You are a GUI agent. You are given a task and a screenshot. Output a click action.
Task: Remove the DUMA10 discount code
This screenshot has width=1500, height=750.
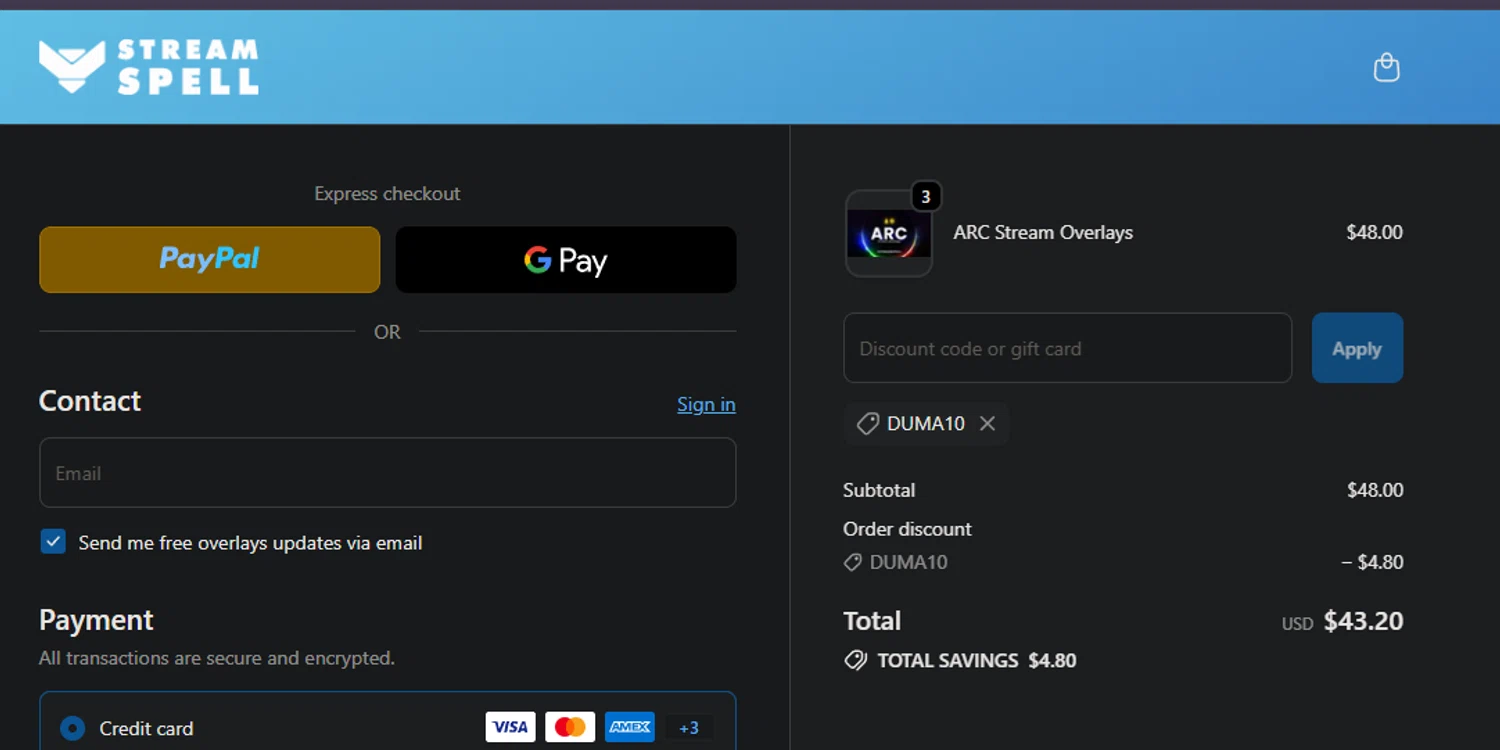click(x=987, y=424)
